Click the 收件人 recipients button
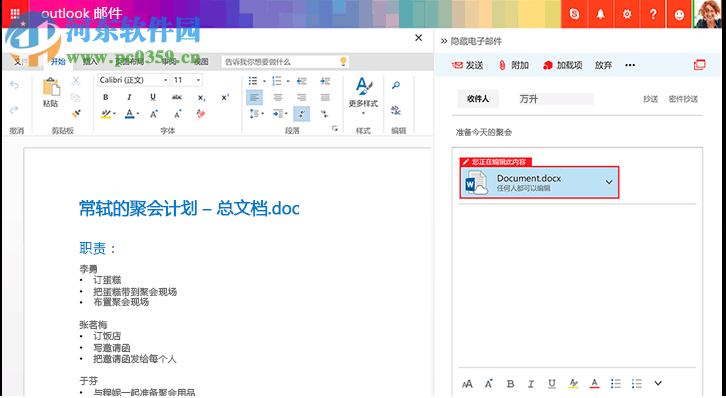This screenshot has width=726, height=398. click(478, 99)
